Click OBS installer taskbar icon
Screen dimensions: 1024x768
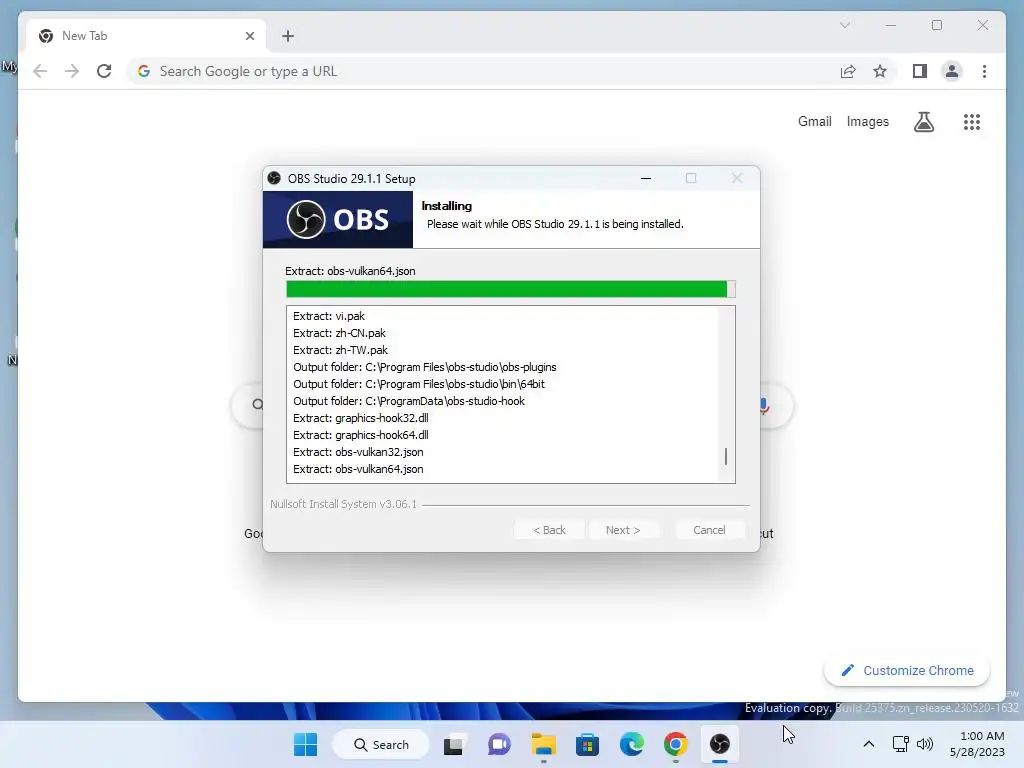[720, 744]
